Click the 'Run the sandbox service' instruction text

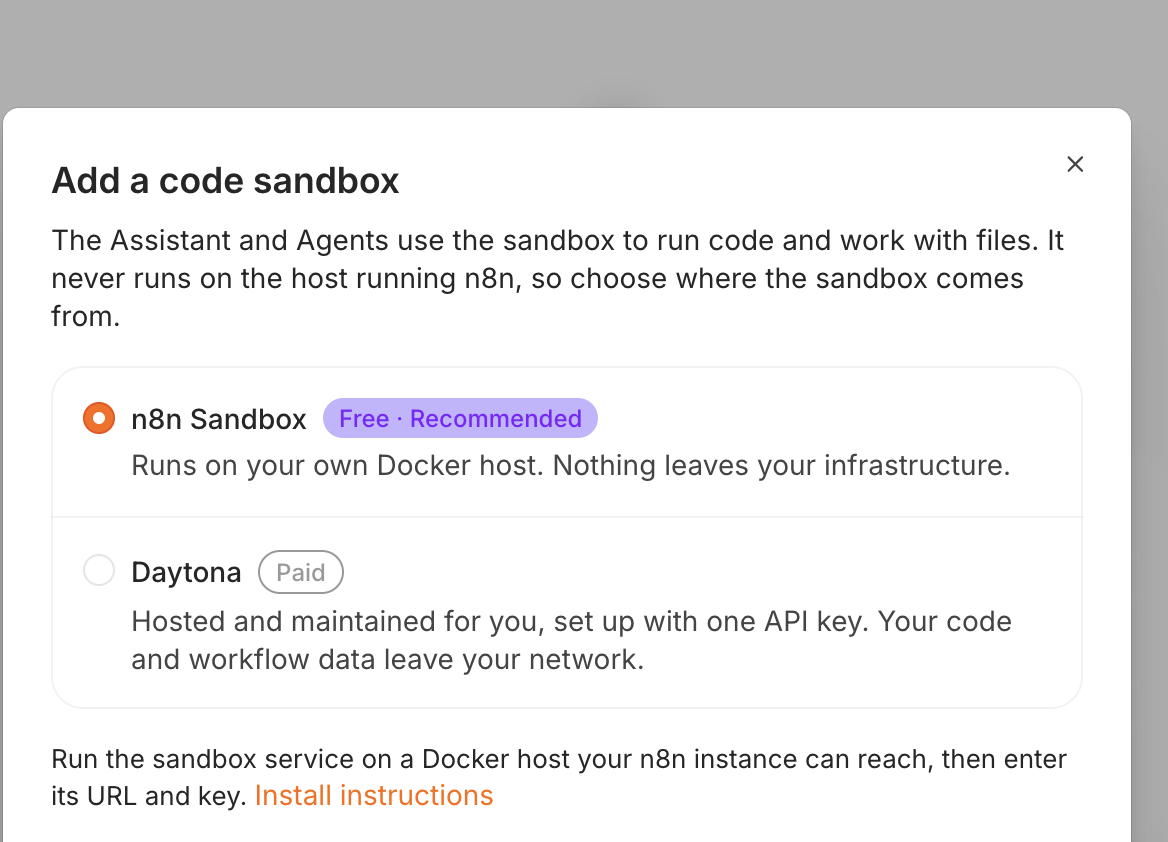pyautogui.click(x=559, y=777)
